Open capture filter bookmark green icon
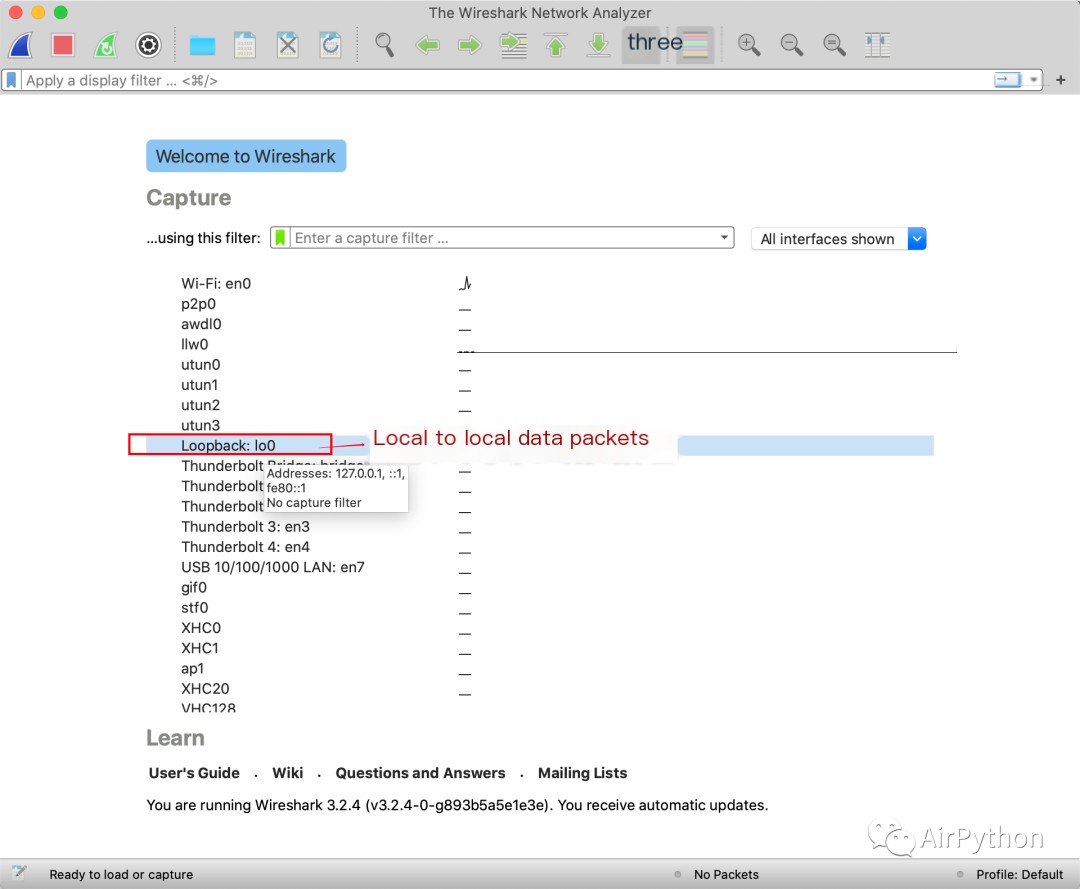Viewport: 1080px width, 889px height. click(280, 238)
